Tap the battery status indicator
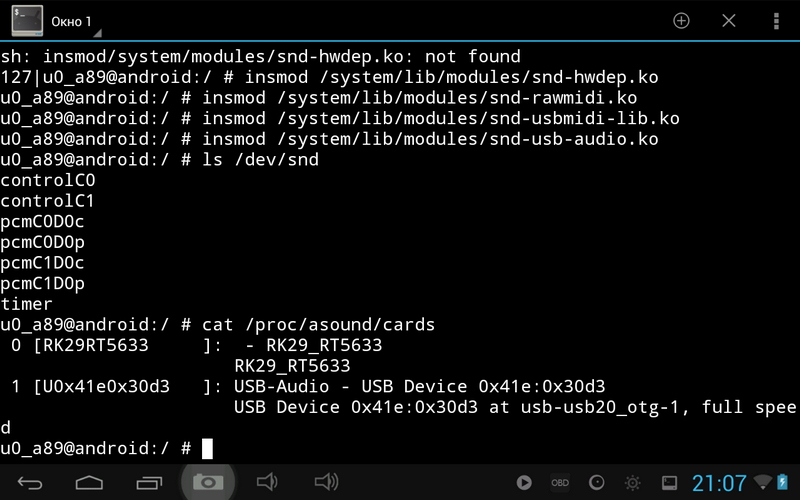800x500 pixels. pyautogui.click(x=785, y=483)
